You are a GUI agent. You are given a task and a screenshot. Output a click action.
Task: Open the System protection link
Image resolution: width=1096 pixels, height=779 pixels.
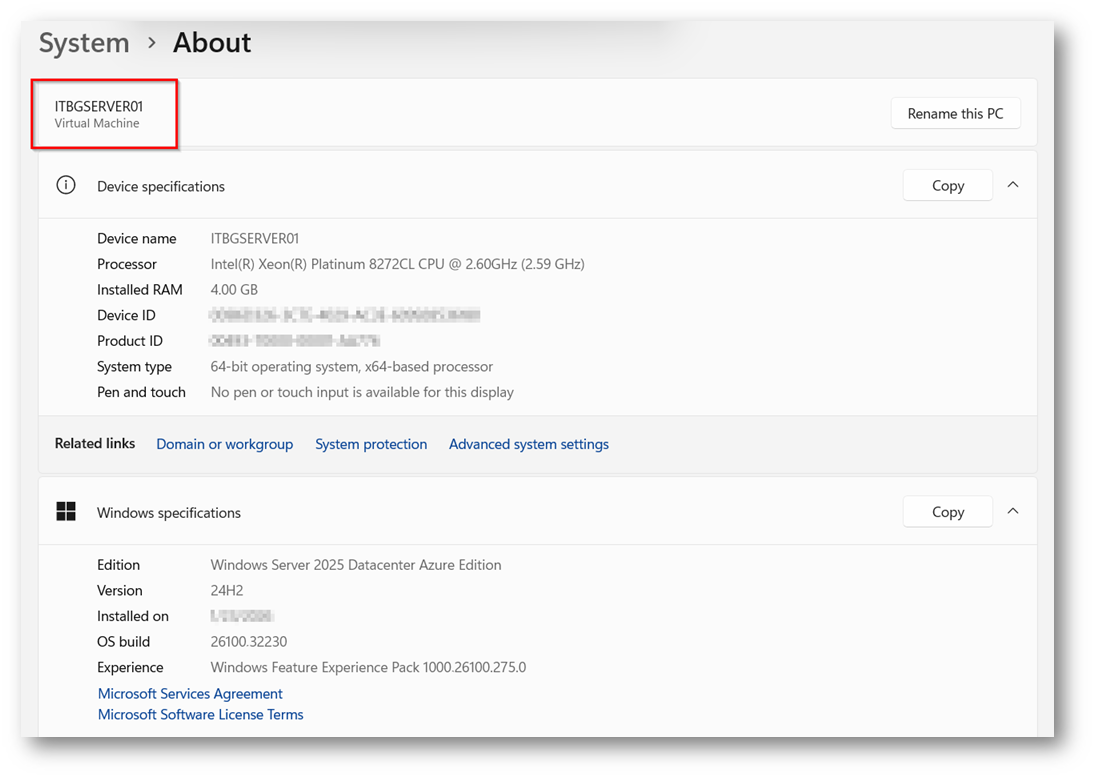(x=371, y=444)
